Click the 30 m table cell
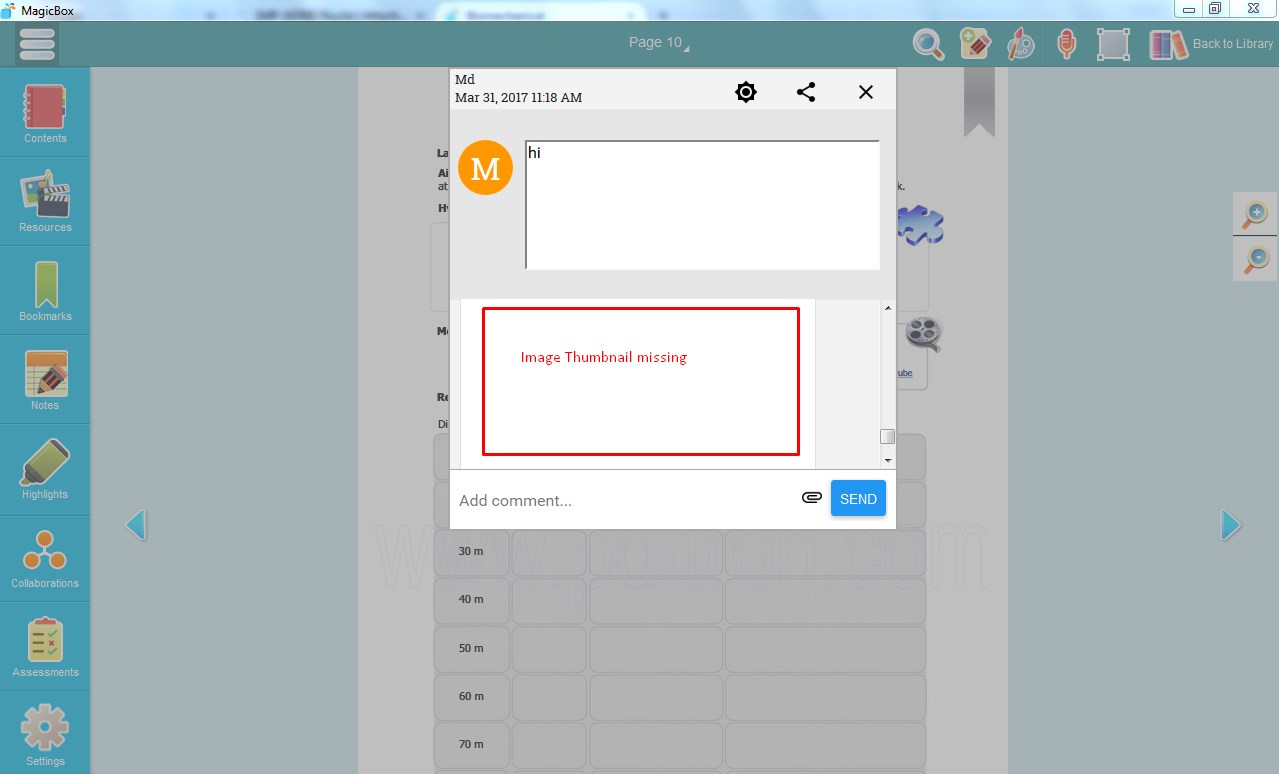 tap(471, 552)
